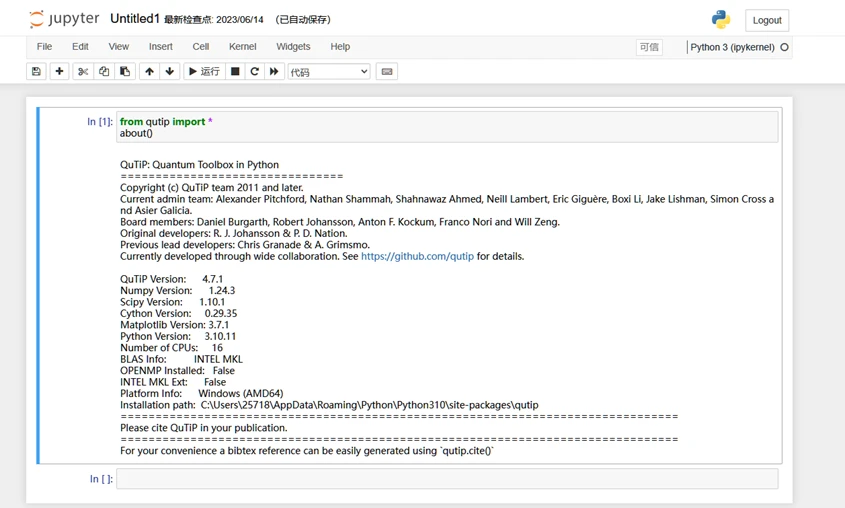Insert a cell below with plus icon

(59, 71)
